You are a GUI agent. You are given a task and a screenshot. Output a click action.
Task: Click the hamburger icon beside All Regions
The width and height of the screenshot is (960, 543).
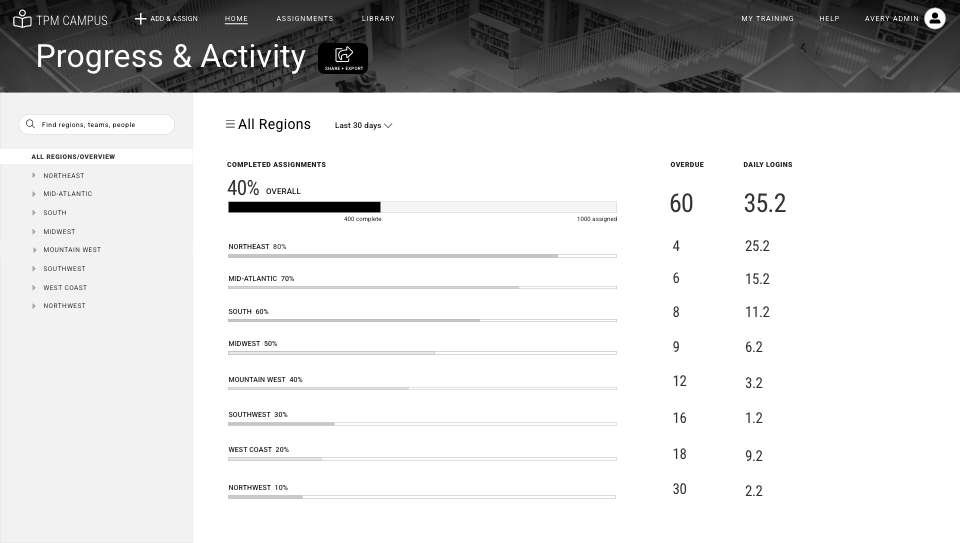[x=230, y=124]
